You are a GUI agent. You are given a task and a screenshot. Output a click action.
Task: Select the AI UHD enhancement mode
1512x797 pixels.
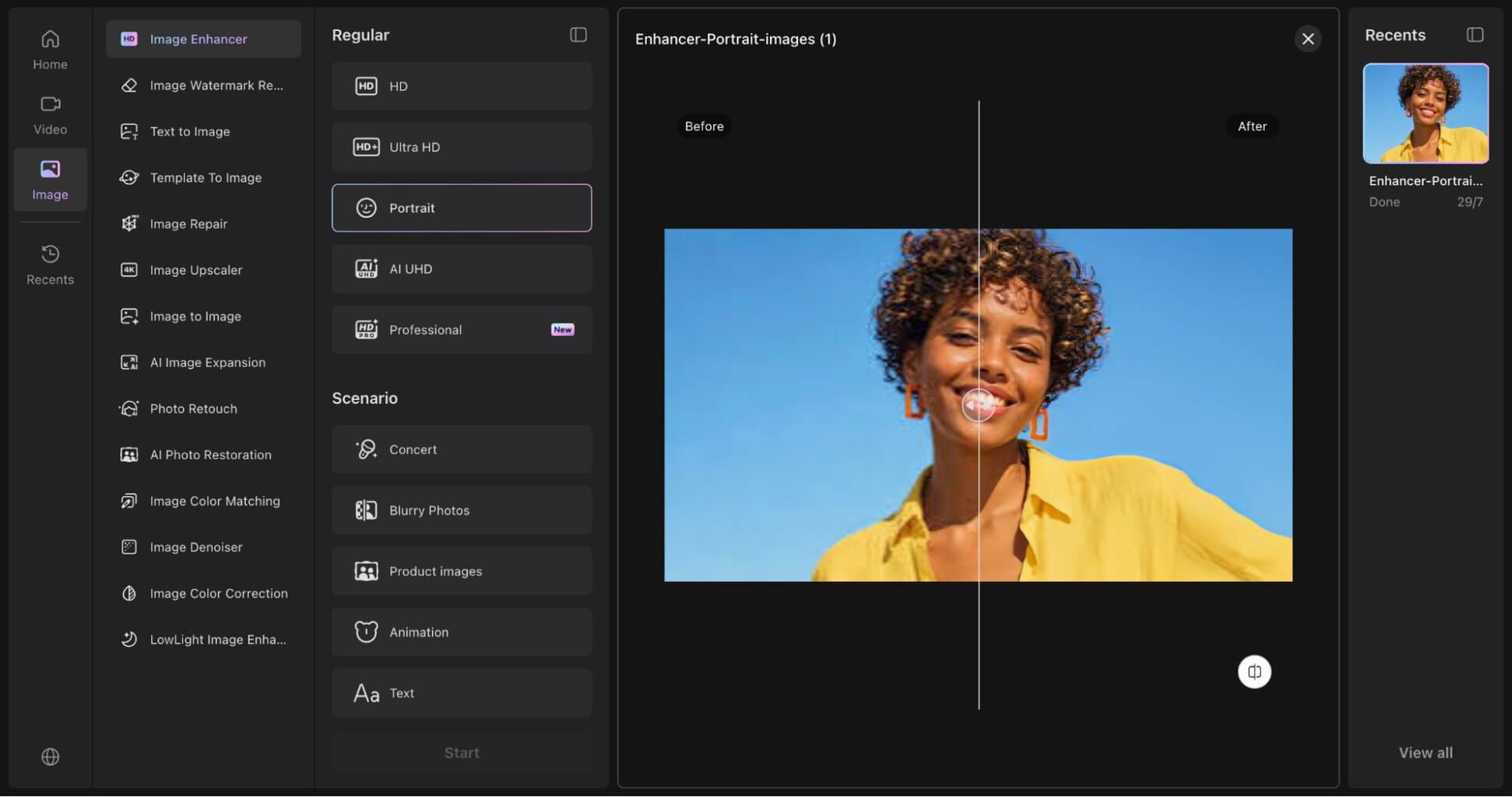click(462, 269)
